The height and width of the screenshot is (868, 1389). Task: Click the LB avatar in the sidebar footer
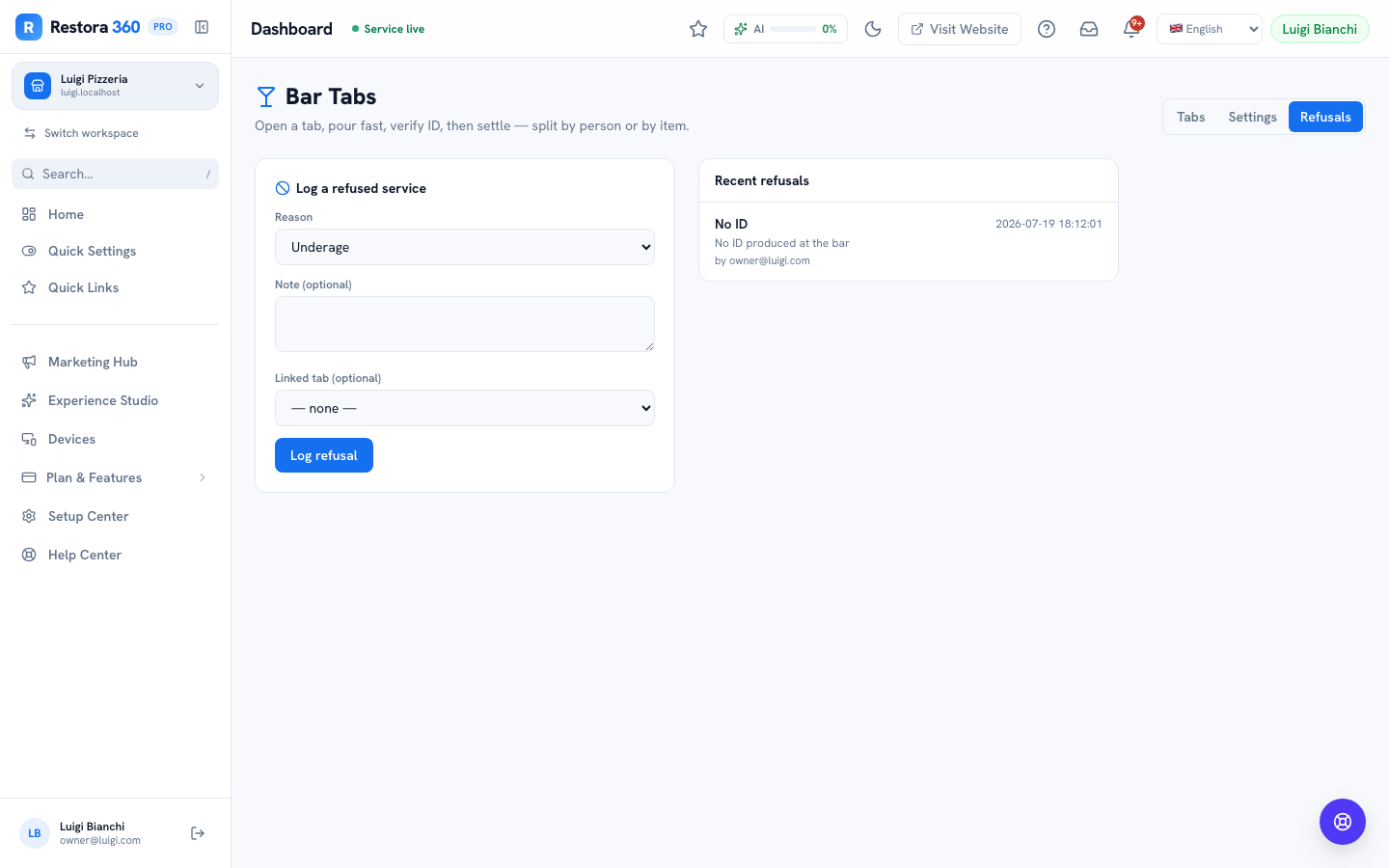[35, 833]
